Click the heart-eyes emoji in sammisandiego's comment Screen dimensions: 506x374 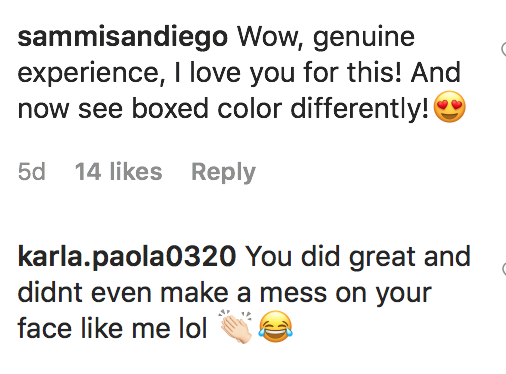449,107
